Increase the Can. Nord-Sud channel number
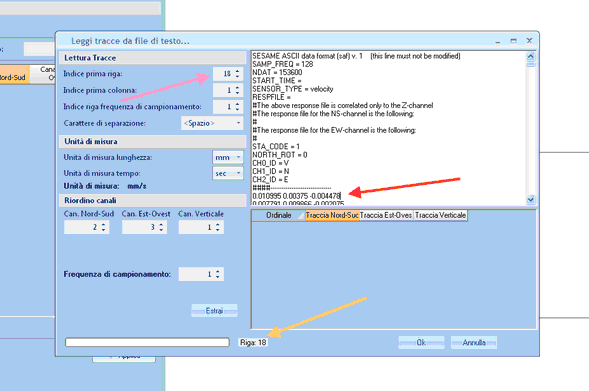Image resolution: width=589 pixels, height=391 pixels. pyautogui.click(x=103, y=225)
